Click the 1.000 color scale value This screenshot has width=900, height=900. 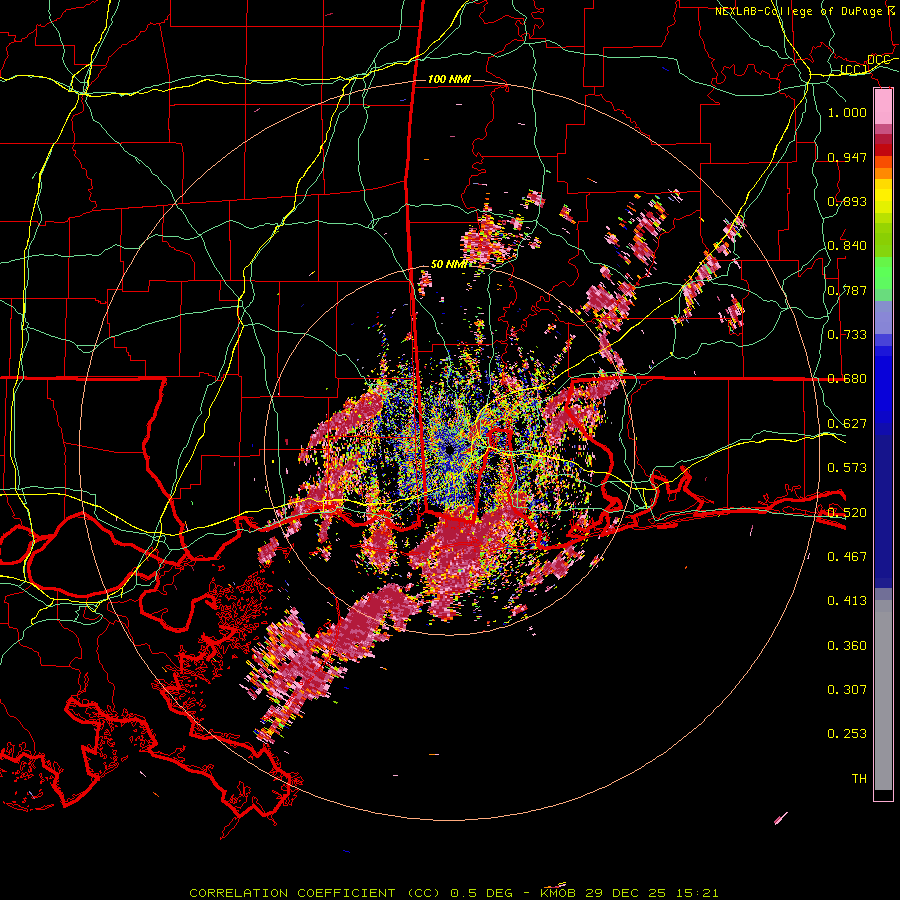point(847,112)
